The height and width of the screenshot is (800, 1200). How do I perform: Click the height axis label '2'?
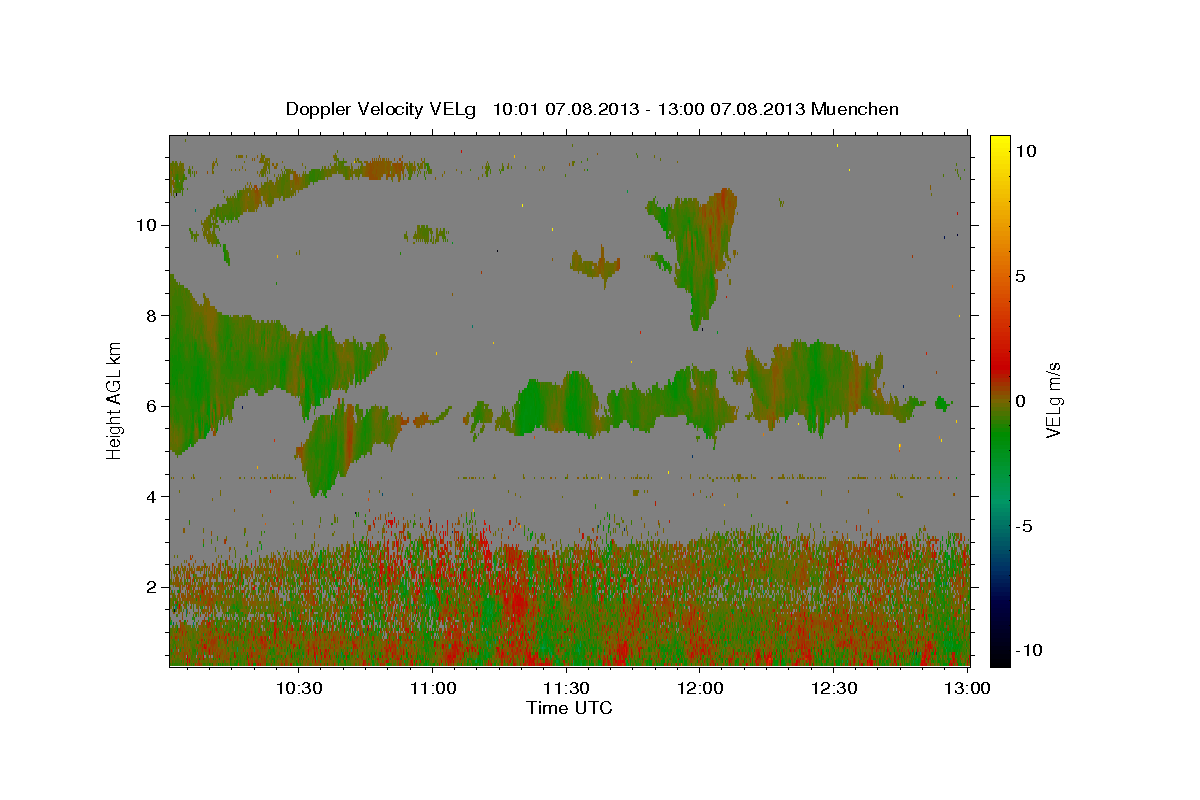click(150, 587)
